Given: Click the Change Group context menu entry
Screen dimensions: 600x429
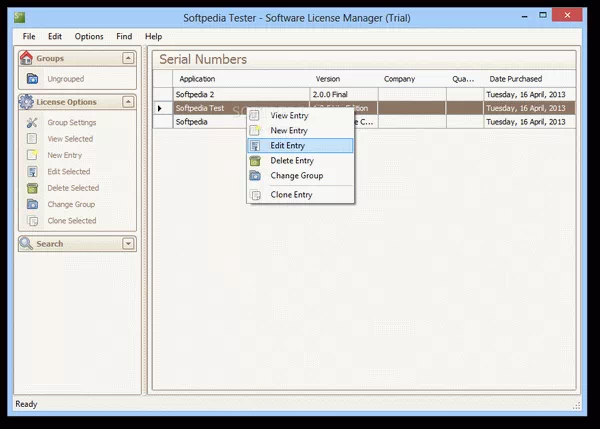Looking at the screenshot, I should 295,176.
